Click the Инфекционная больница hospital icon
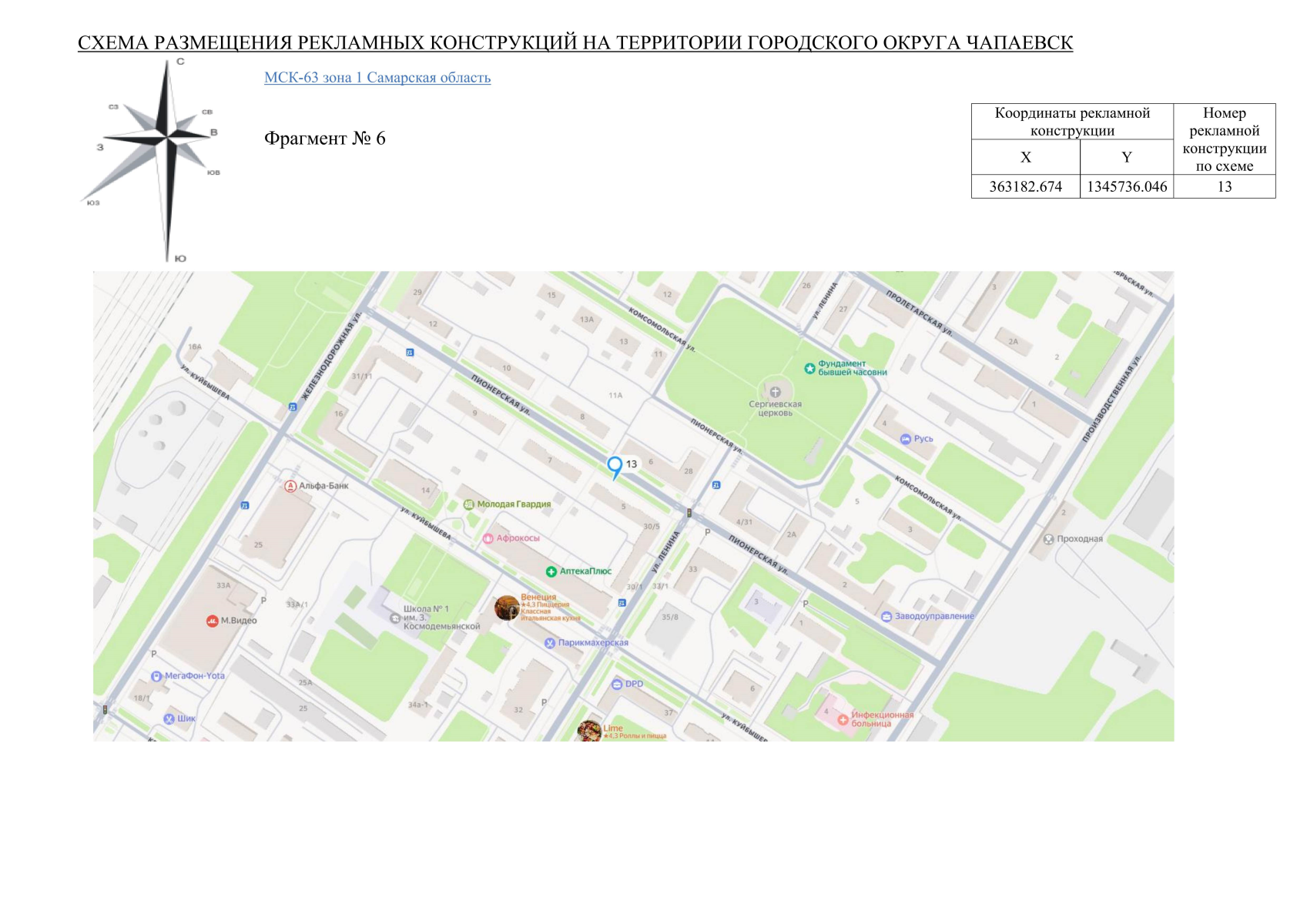This screenshot has width=1307, height=924. pos(843,718)
